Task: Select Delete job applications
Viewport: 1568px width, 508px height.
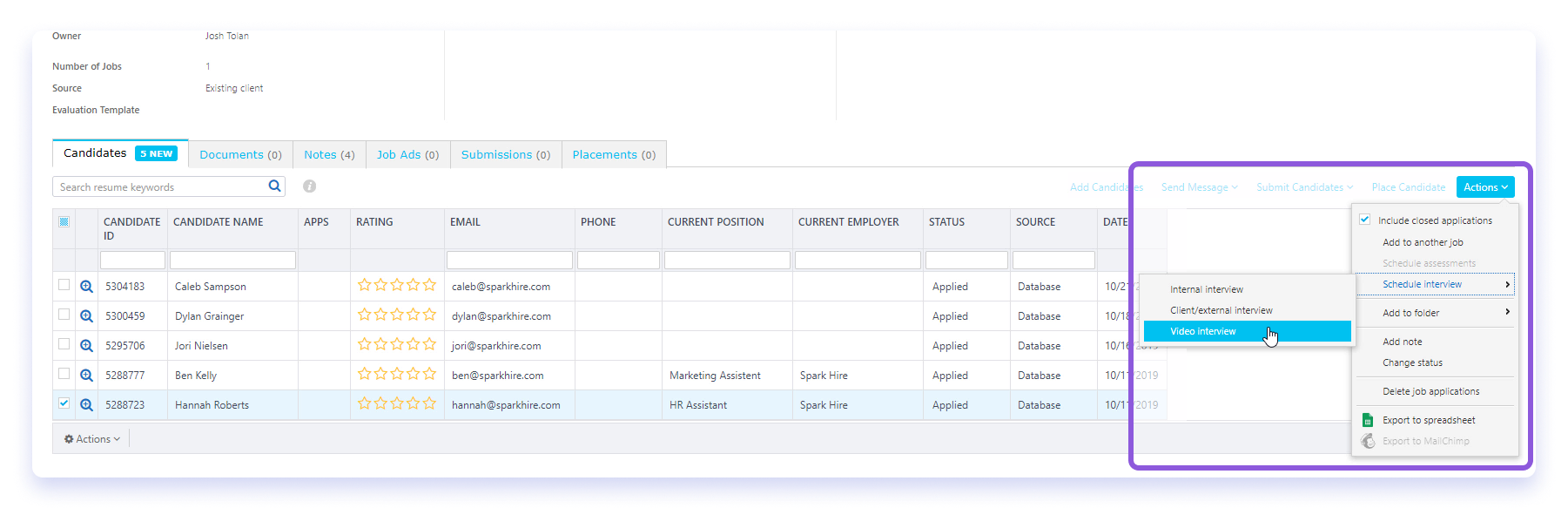Action: coord(1430,391)
